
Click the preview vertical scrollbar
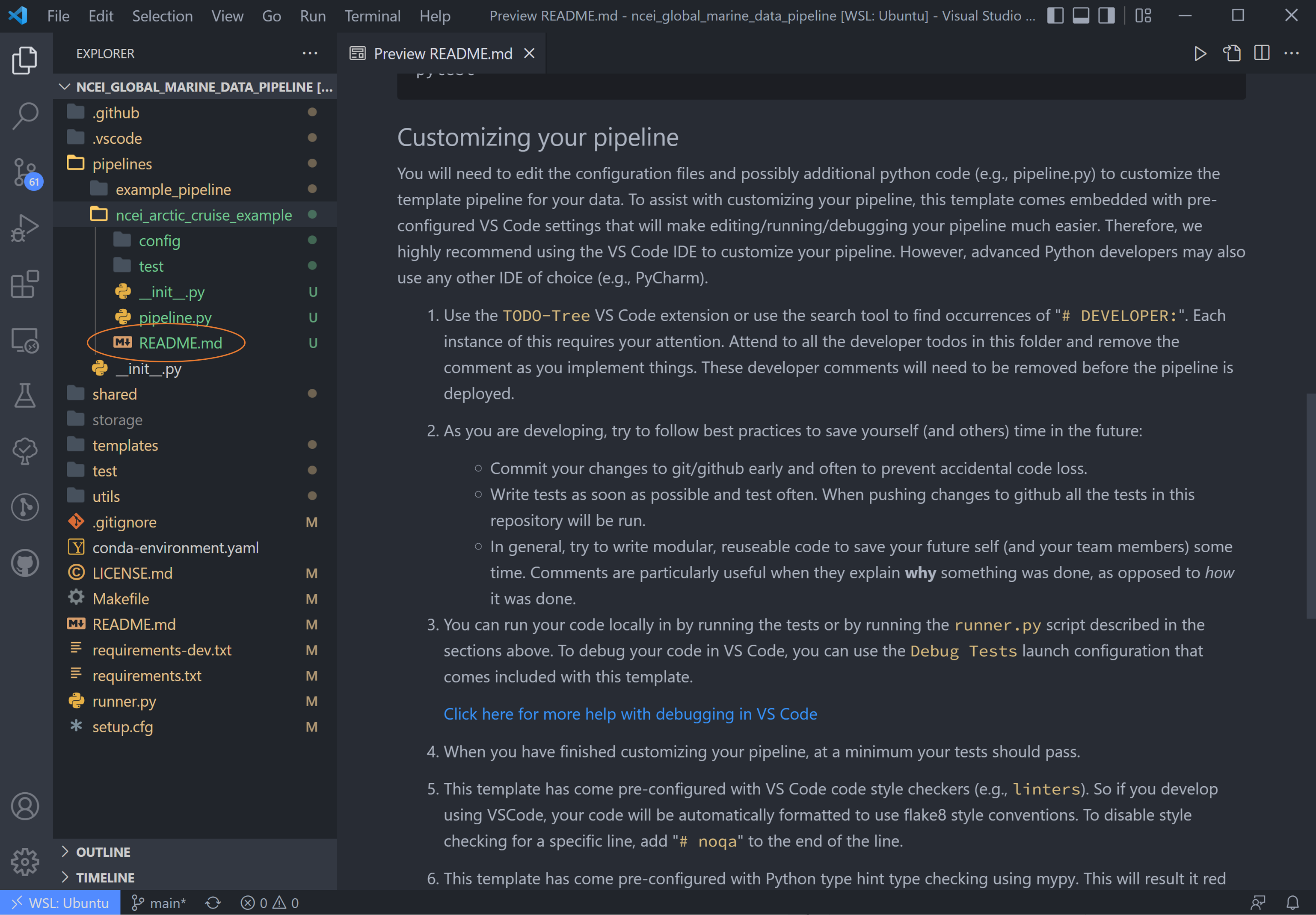(x=1310, y=505)
